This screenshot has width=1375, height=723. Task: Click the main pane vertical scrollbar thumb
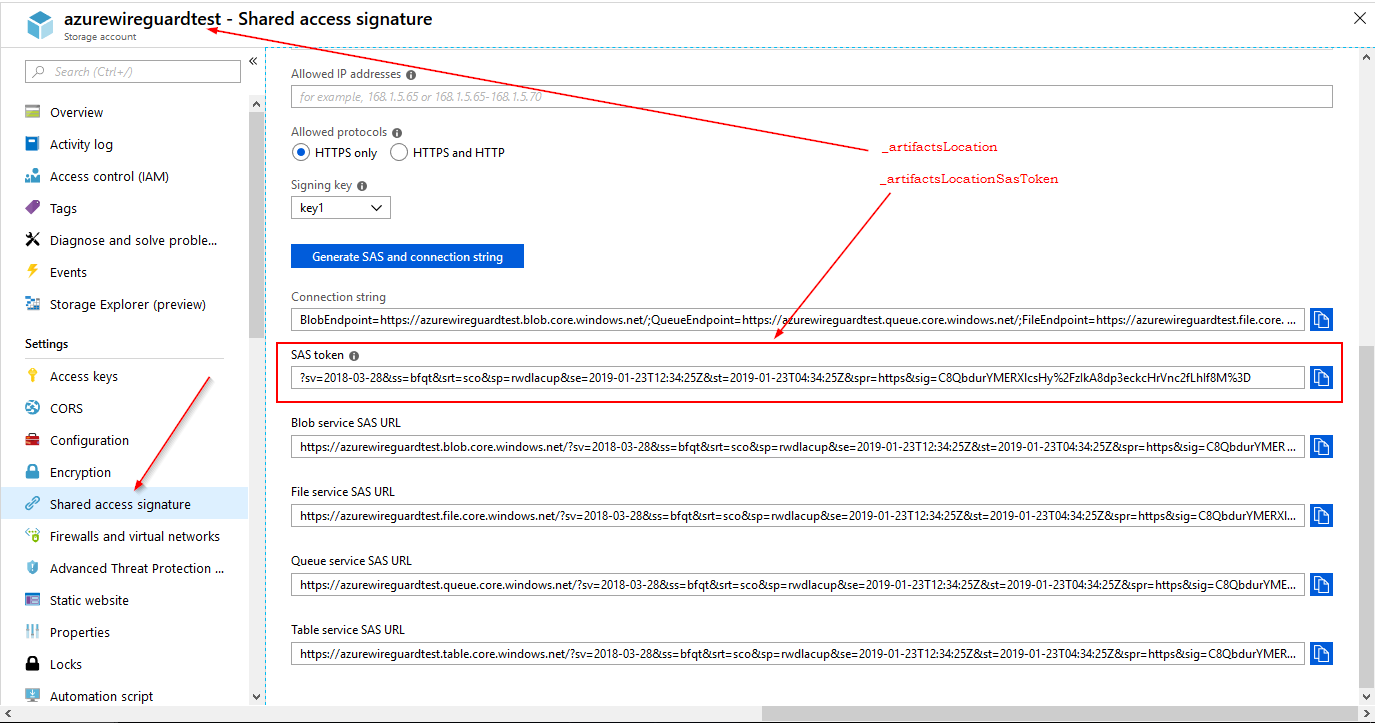pyautogui.click(x=1366, y=516)
